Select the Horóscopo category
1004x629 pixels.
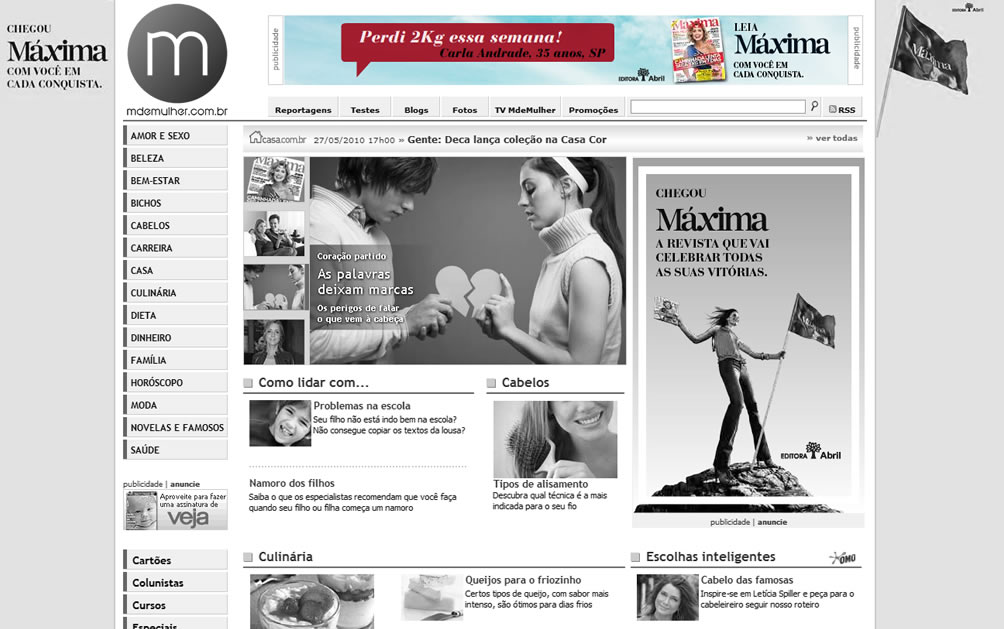pyautogui.click(x=175, y=382)
